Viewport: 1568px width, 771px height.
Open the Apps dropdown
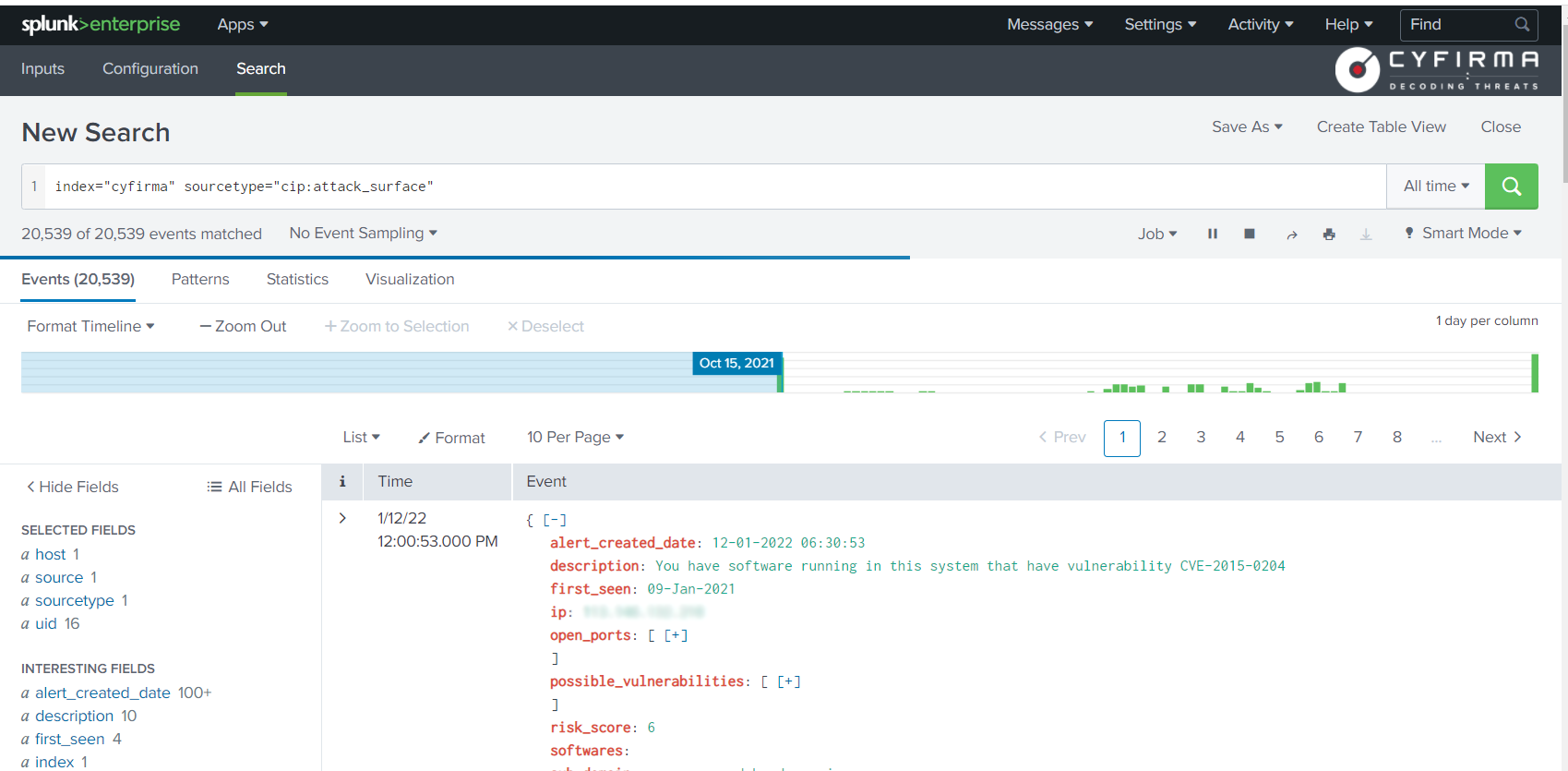(x=243, y=25)
